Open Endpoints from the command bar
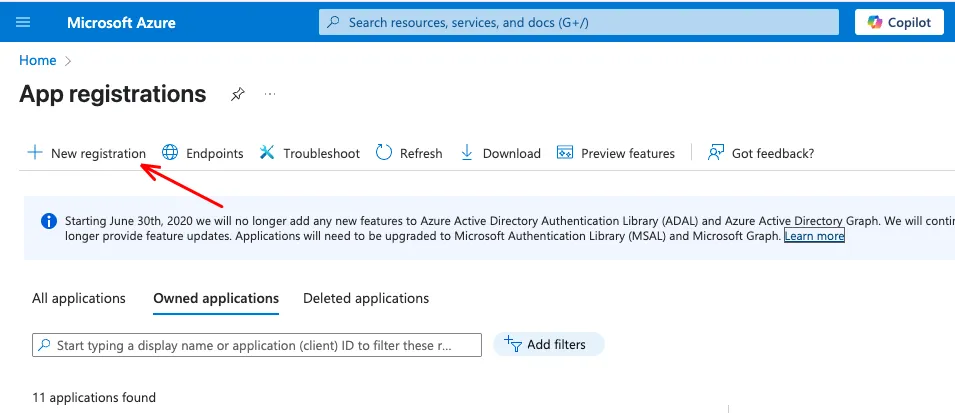This screenshot has width=955, height=413. pos(203,153)
